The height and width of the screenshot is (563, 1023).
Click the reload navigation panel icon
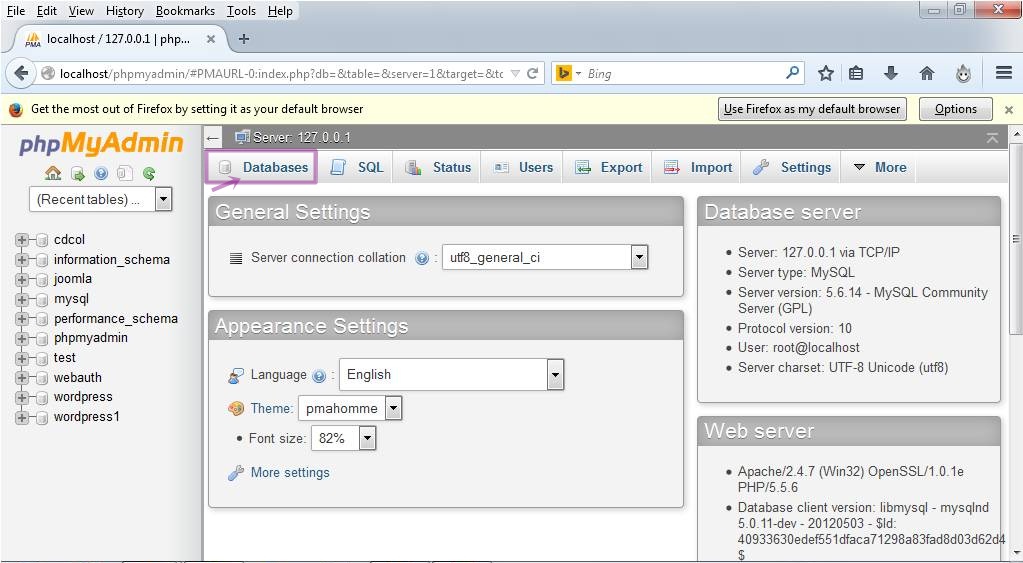click(x=149, y=173)
